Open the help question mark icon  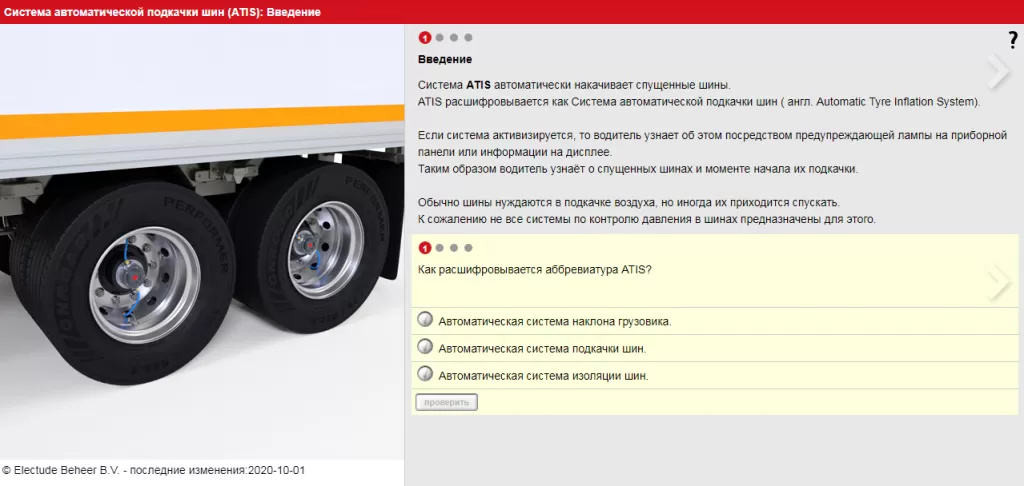[1012, 40]
